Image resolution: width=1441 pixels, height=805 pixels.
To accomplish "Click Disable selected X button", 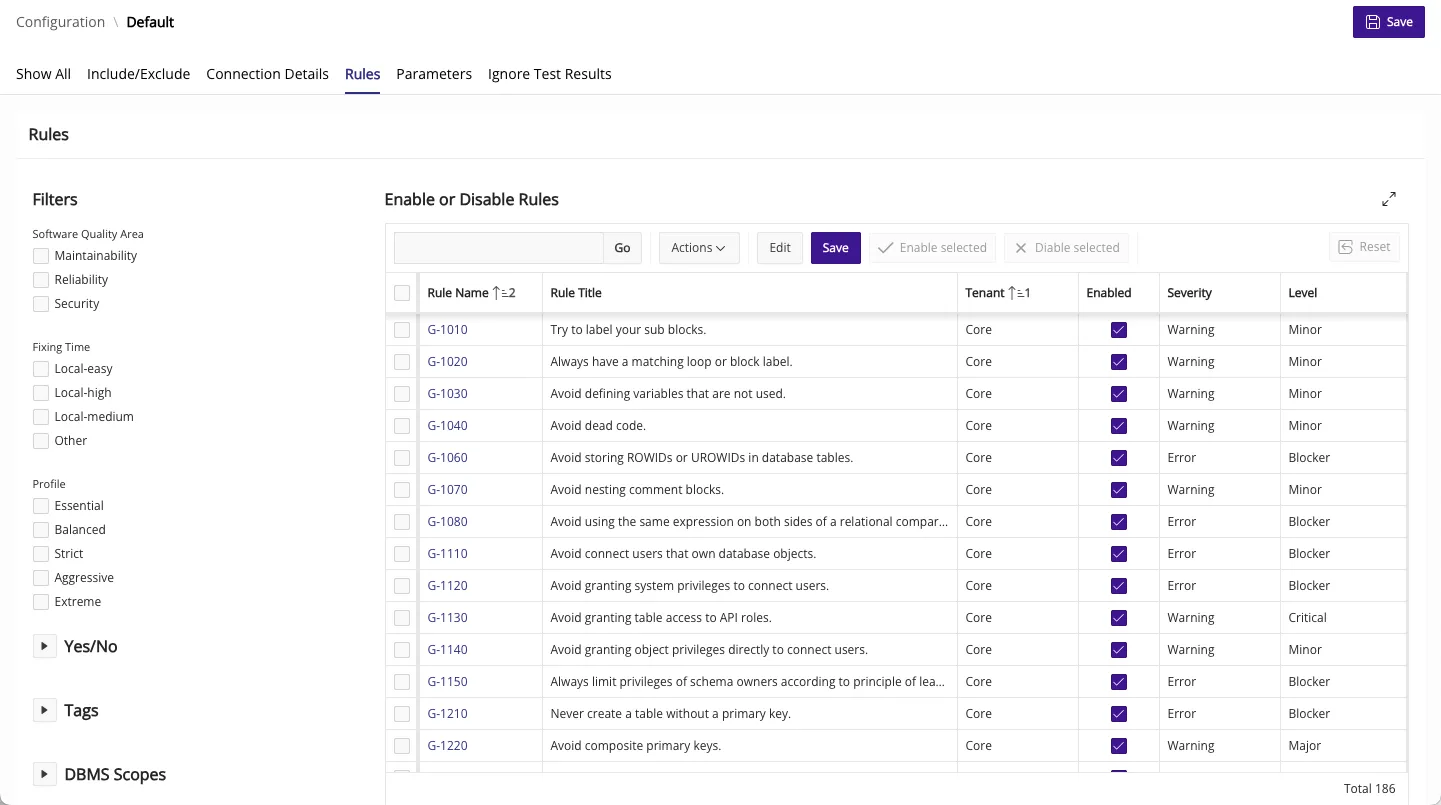I will click(x=1066, y=248).
